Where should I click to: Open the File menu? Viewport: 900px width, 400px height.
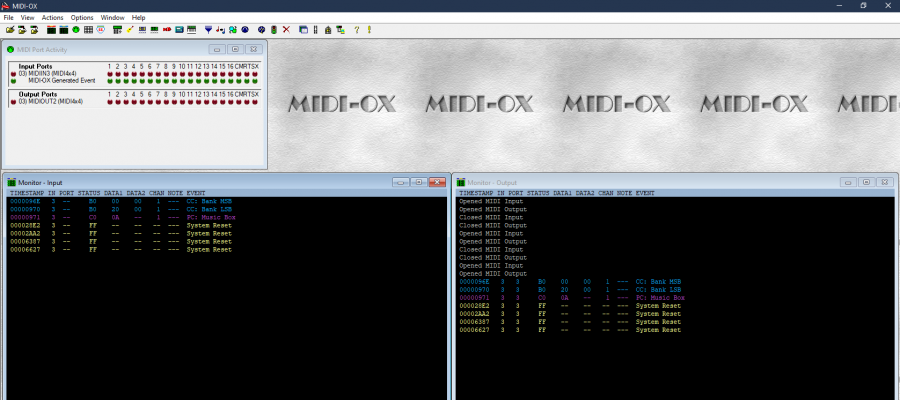[9, 18]
